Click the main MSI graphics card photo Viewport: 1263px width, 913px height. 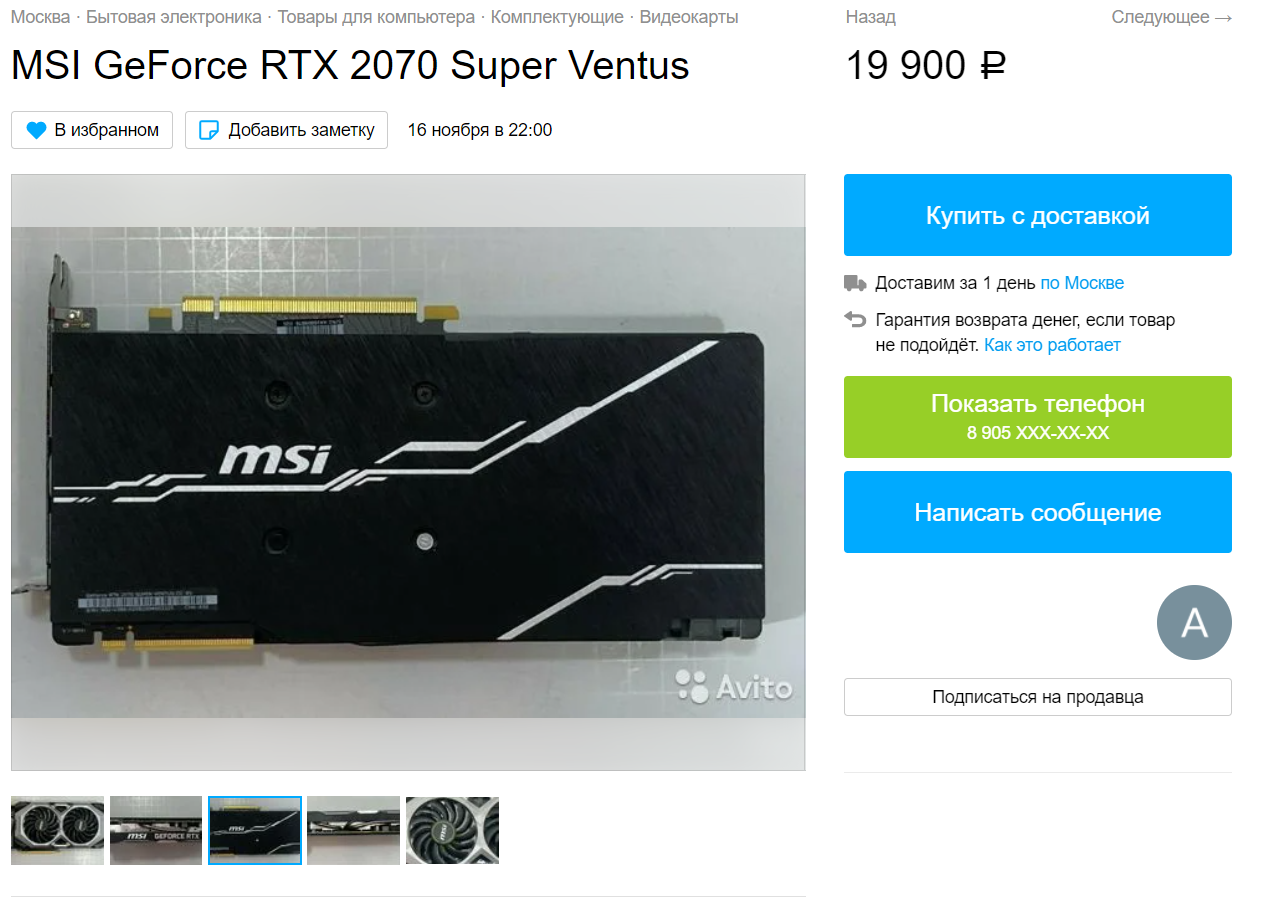408,472
